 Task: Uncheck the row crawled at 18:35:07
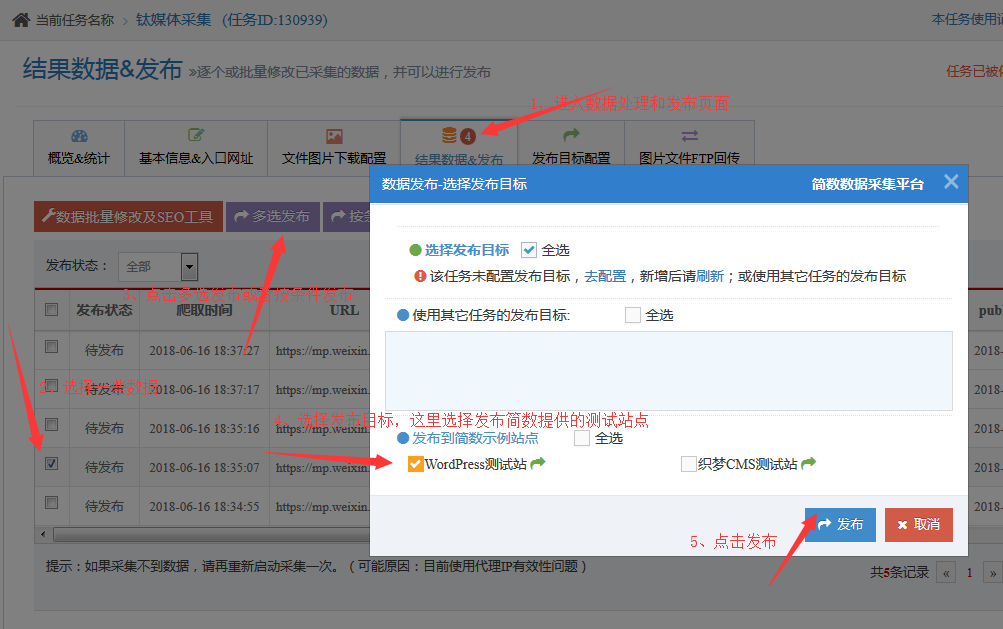point(52,463)
